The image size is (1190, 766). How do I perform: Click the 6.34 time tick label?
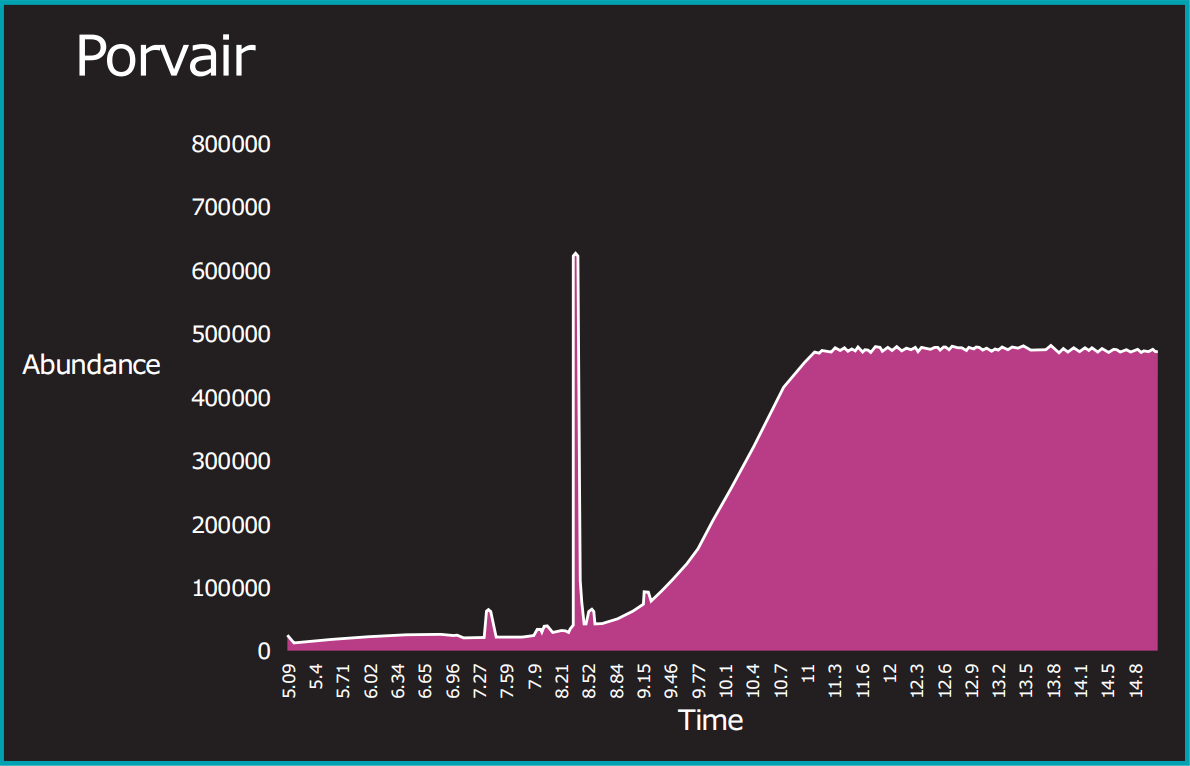398,681
